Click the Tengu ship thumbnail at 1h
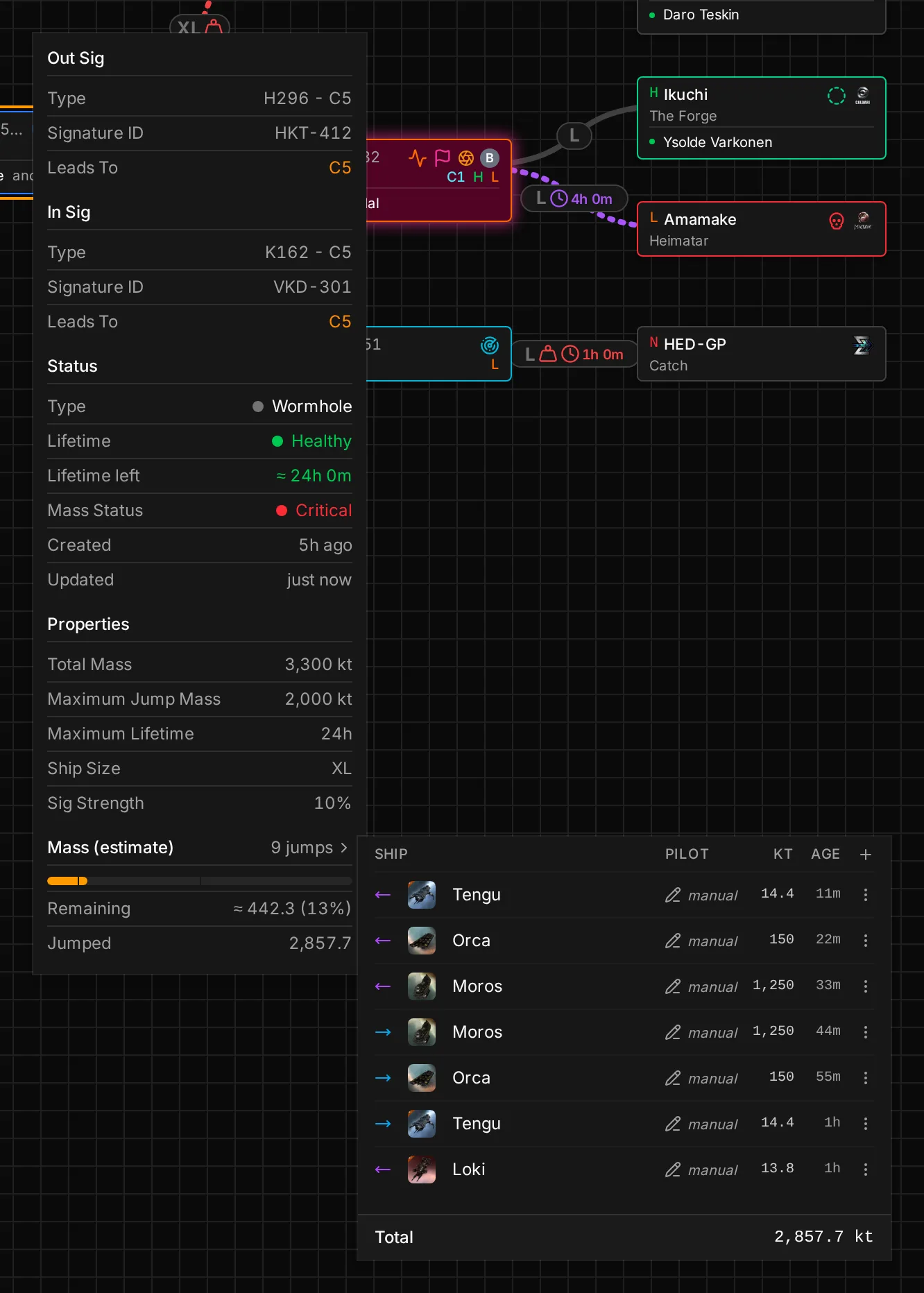Viewport: 924px width, 1293px height. (x=422, y=1123)
